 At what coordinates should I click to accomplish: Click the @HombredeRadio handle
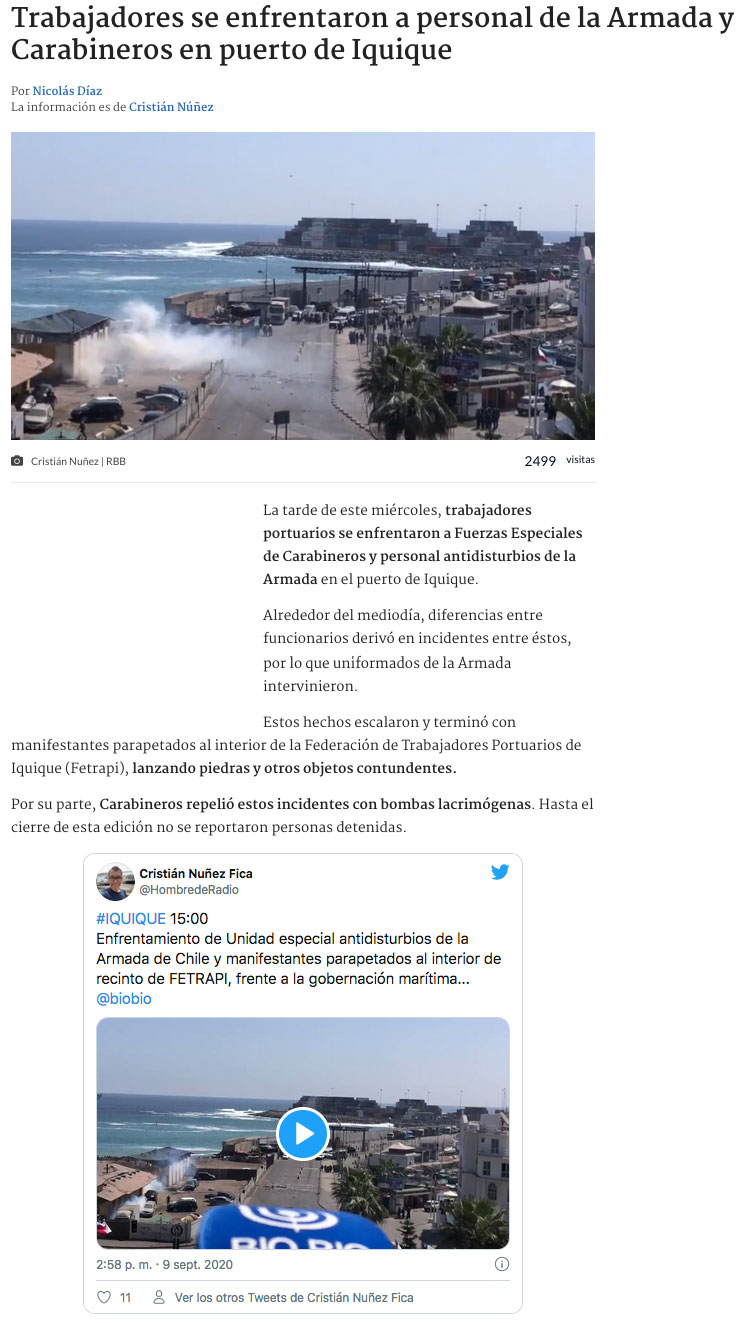[189, 889]
